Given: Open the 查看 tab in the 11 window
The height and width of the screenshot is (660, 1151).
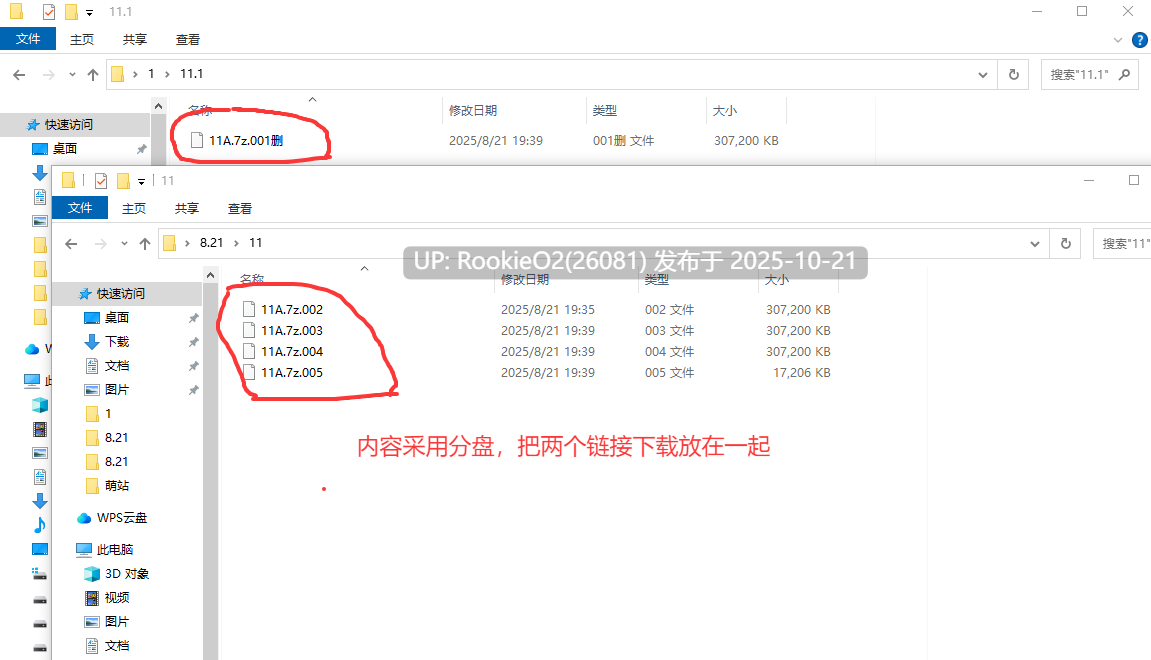Looking at the screenshot, I should (x=239, y=208).
